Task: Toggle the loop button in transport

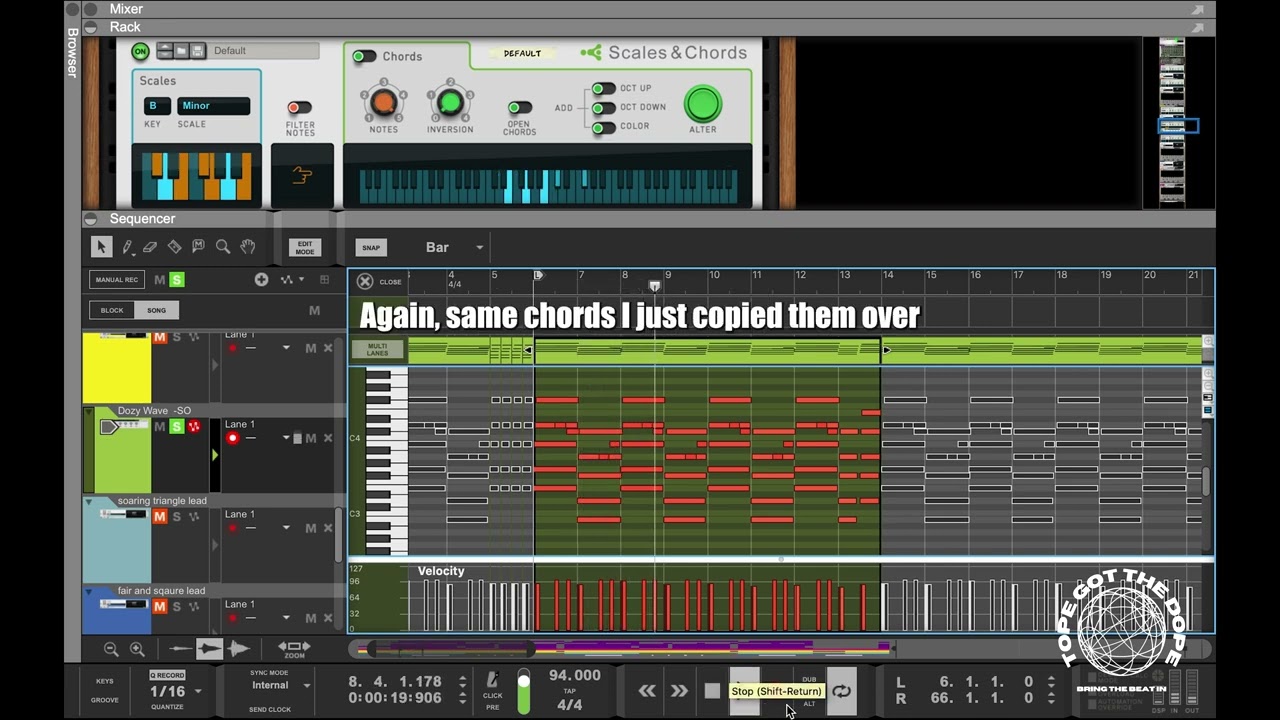Action: coord(842,691)
